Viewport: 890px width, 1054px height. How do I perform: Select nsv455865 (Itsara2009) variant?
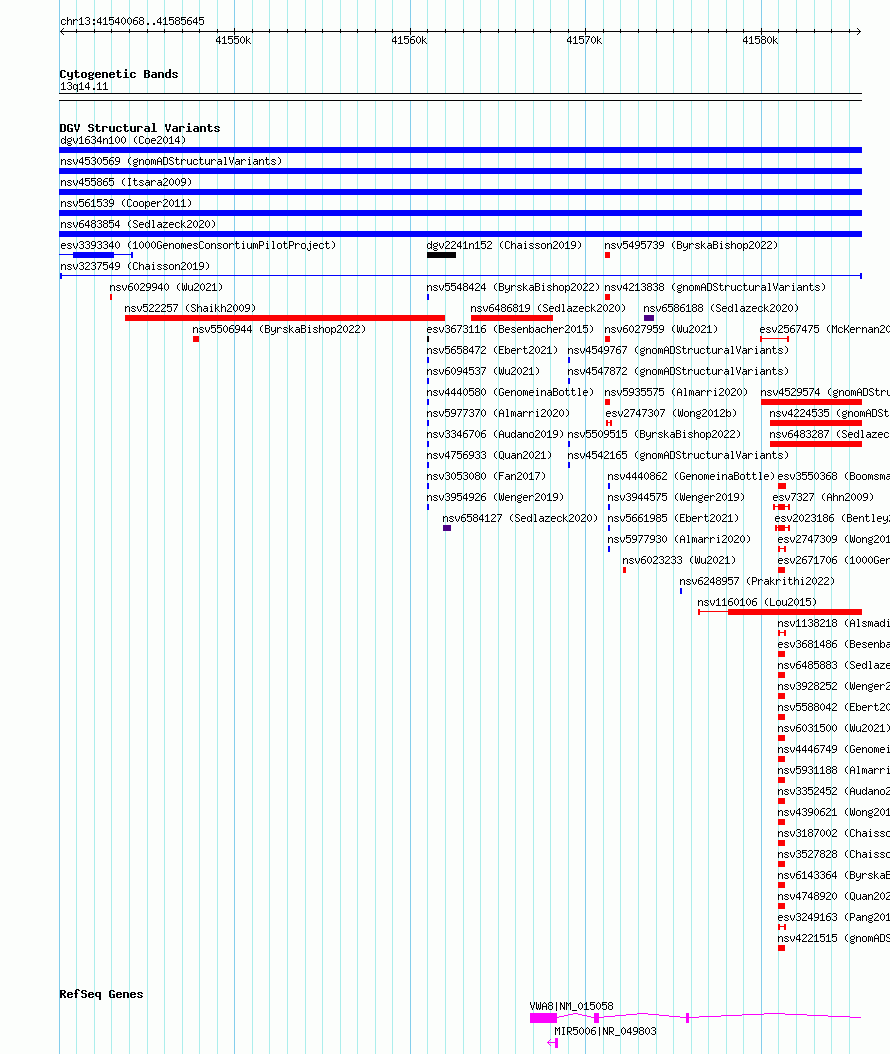[x=126, y=182]
